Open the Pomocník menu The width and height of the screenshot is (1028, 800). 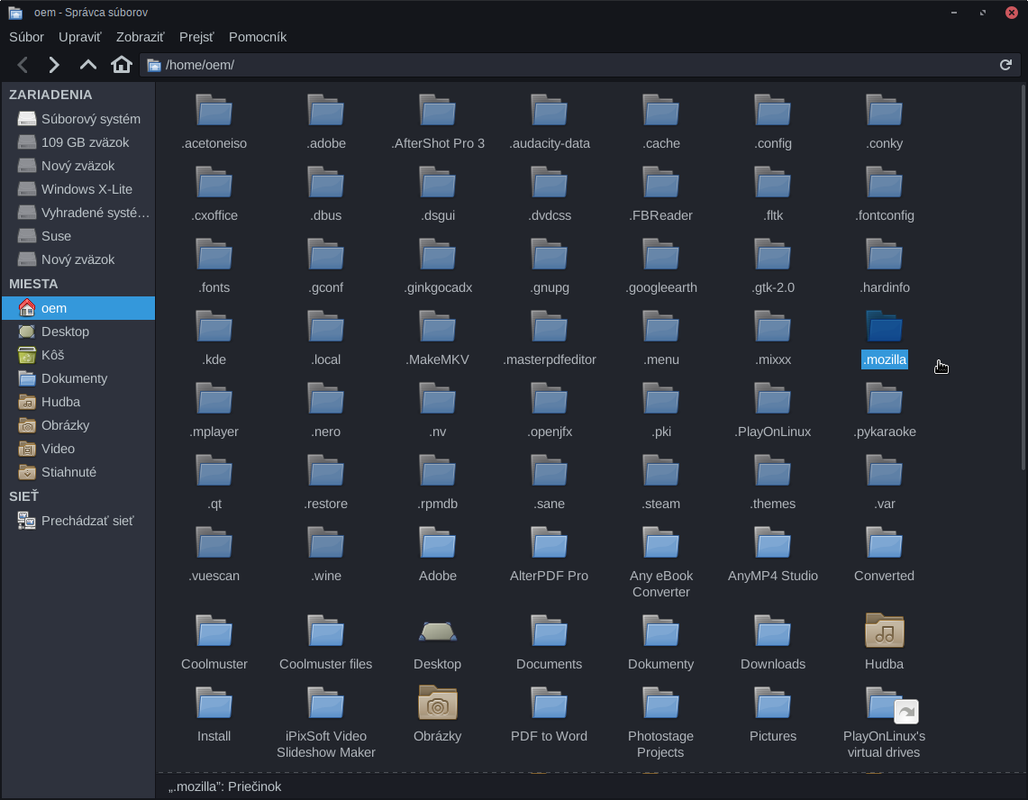tap(257, 37)
